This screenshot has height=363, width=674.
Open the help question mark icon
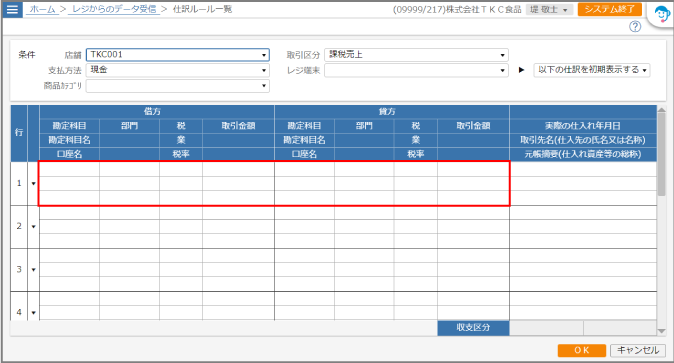click(x=635, y=27)
